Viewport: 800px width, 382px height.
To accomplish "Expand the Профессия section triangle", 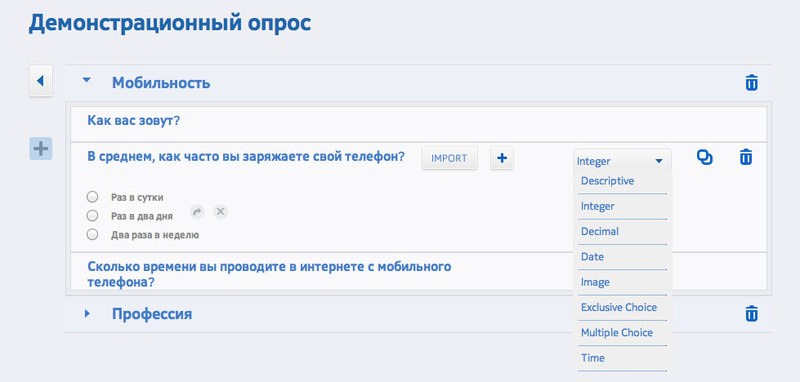I will (87, 314).
